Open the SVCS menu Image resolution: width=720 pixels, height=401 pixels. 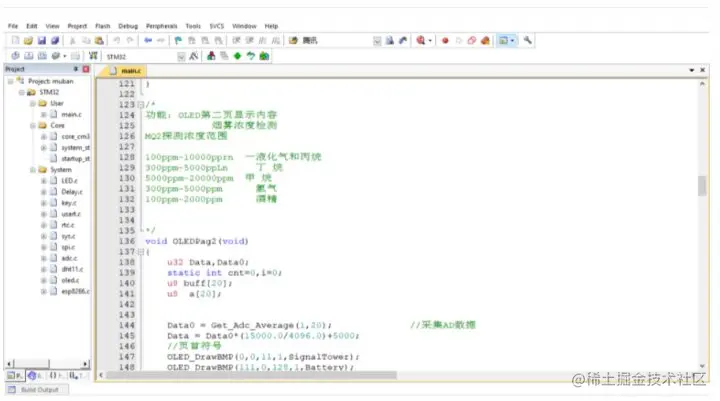pyautogui.click(x=217, y=26)
